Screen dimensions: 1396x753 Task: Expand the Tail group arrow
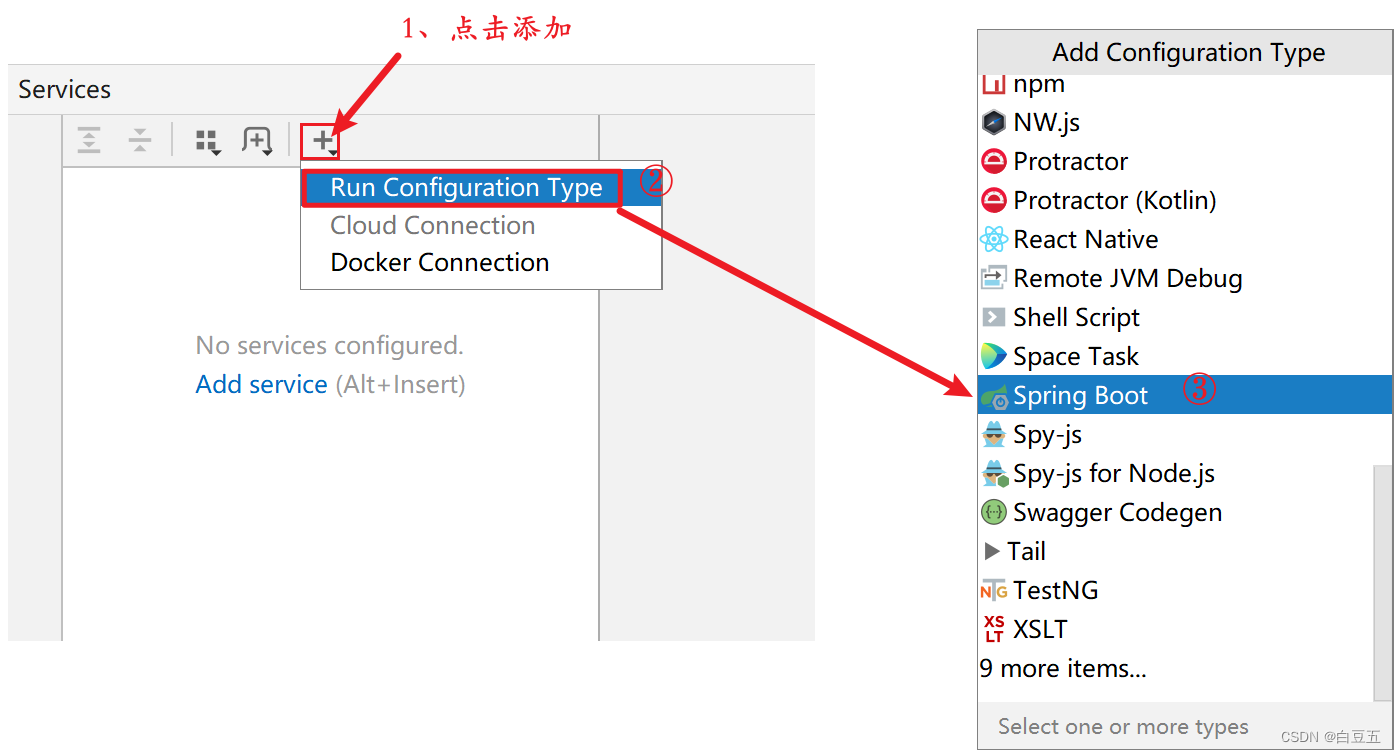[x=992, y=551]
